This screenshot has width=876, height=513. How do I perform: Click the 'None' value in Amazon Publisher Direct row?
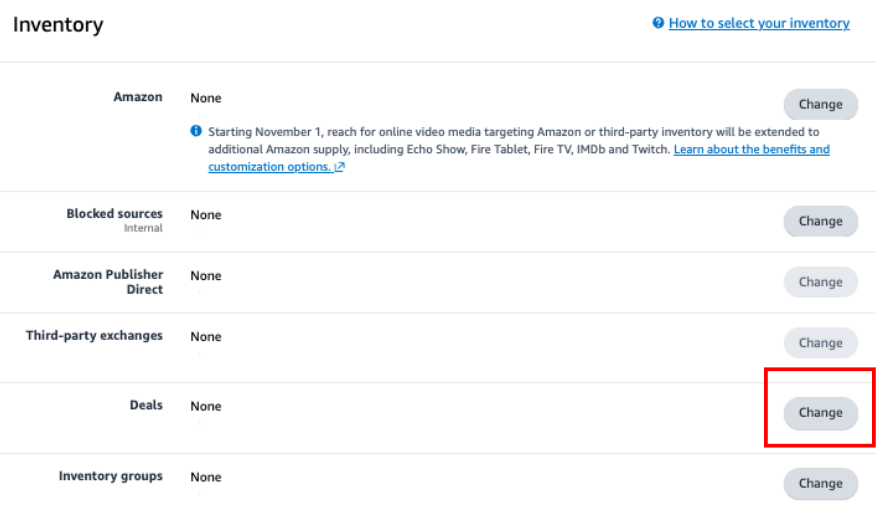[x=206, y=276]
